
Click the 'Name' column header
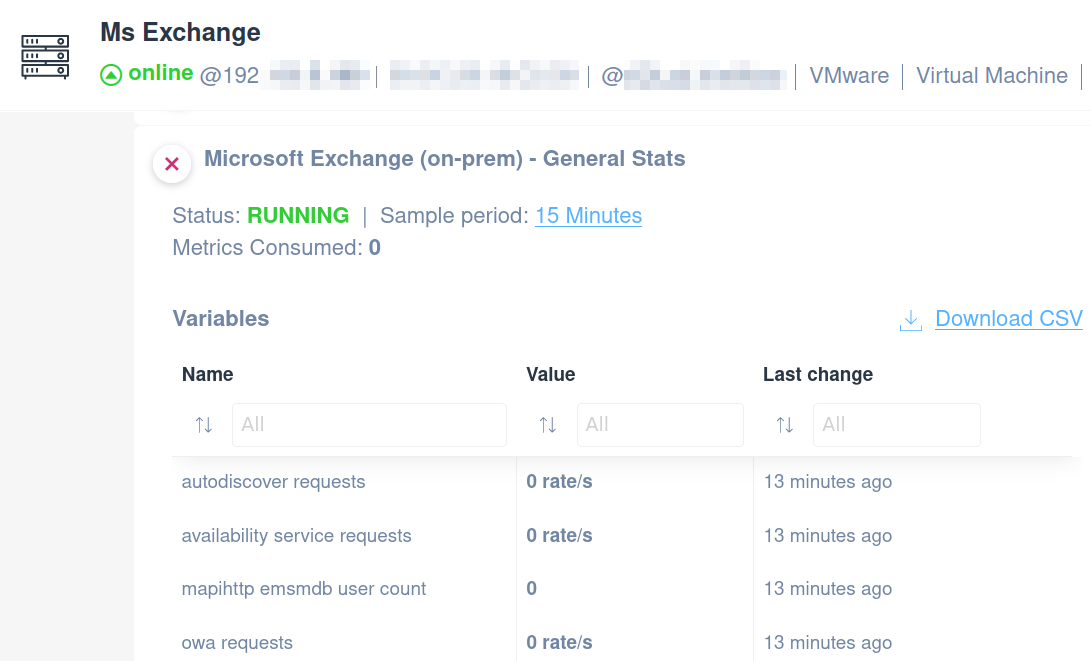(x=207, y=374)
